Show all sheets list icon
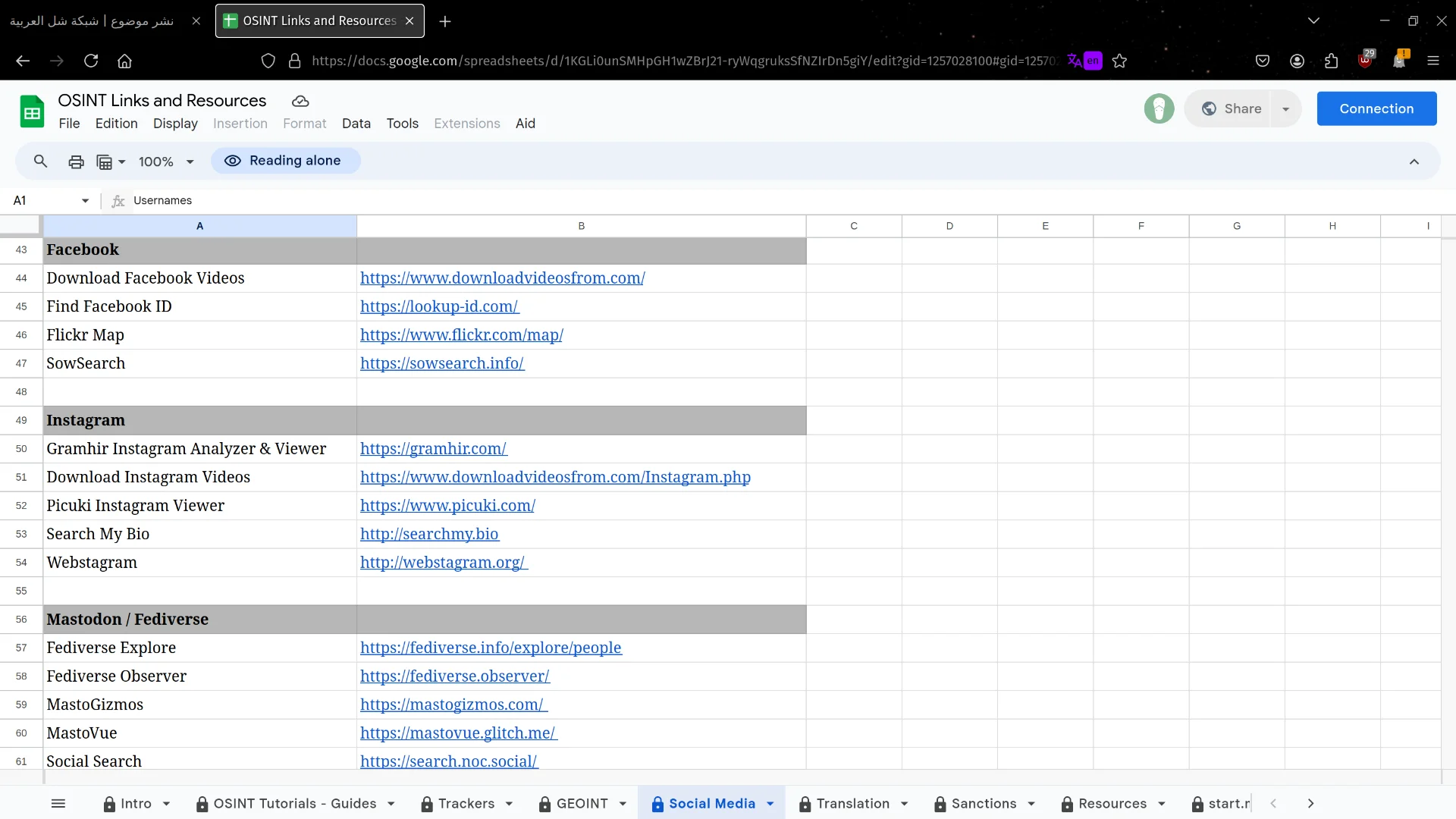The height and width of the screenshot is (819, 1456). 58,804
